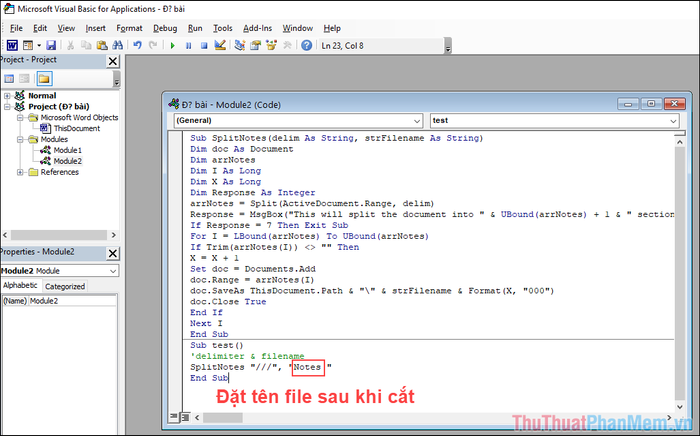Click the Cut scissors icon

click(x=71, y=46)
